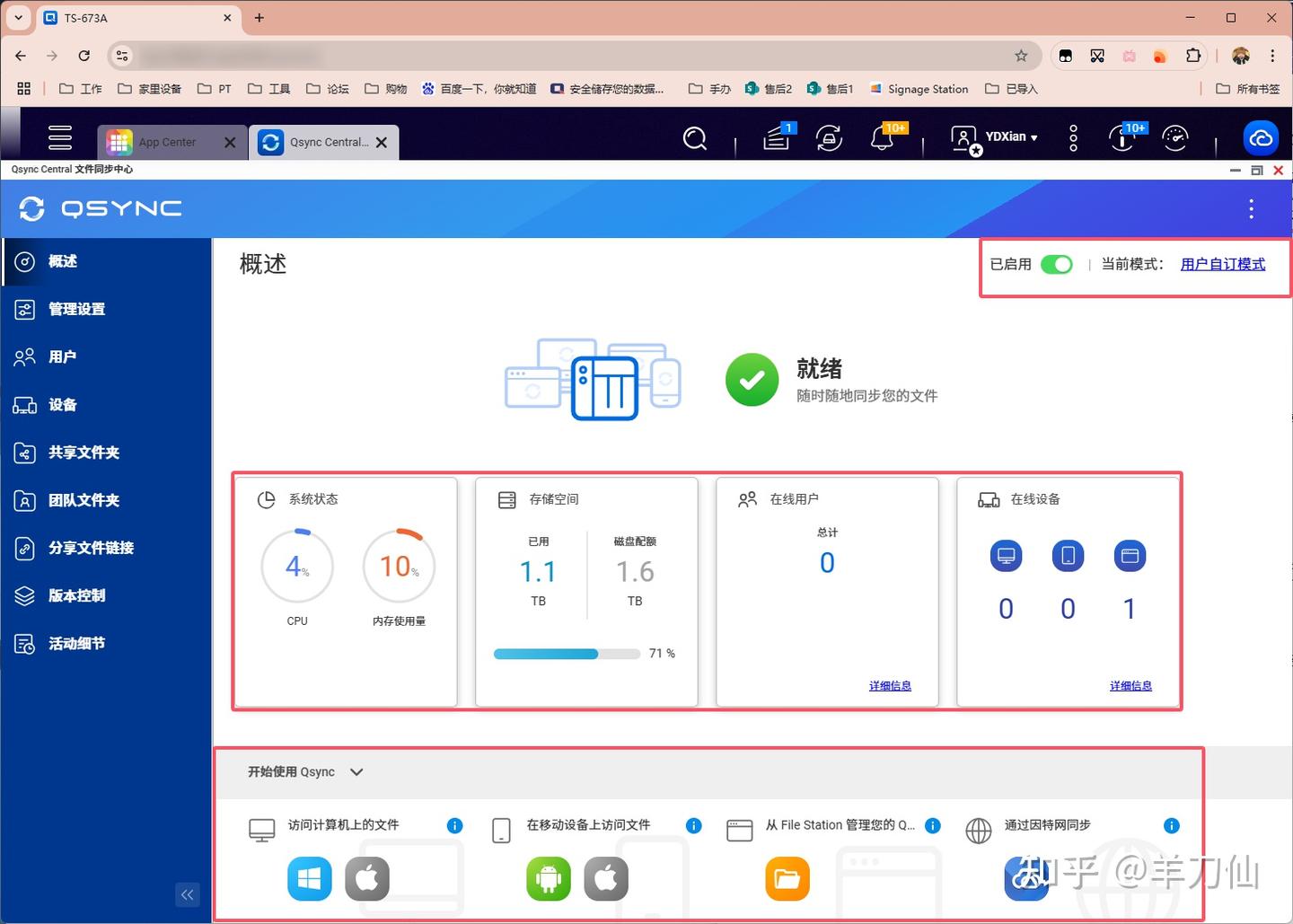The image size is (1293, 924).
Task: Open the 设备 panel from sidebar
Action: point(62,405)
